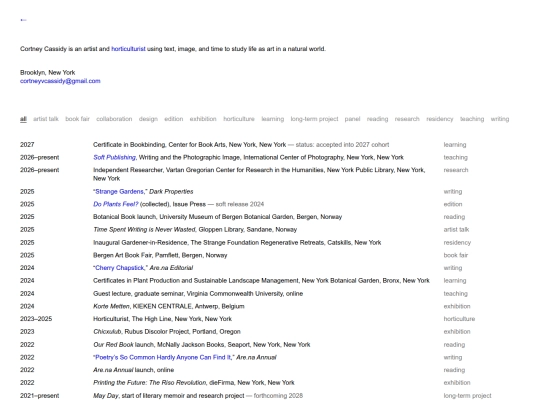The image size is (540, 405).
Task: Click 'Bergen Art Book Fair, Pamflett' entry
Action: pyautogui.click(x=160, y=255)
